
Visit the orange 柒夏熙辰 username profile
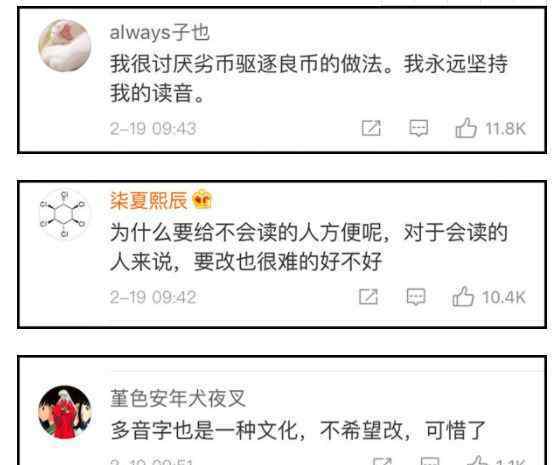(x=149, y=200)
